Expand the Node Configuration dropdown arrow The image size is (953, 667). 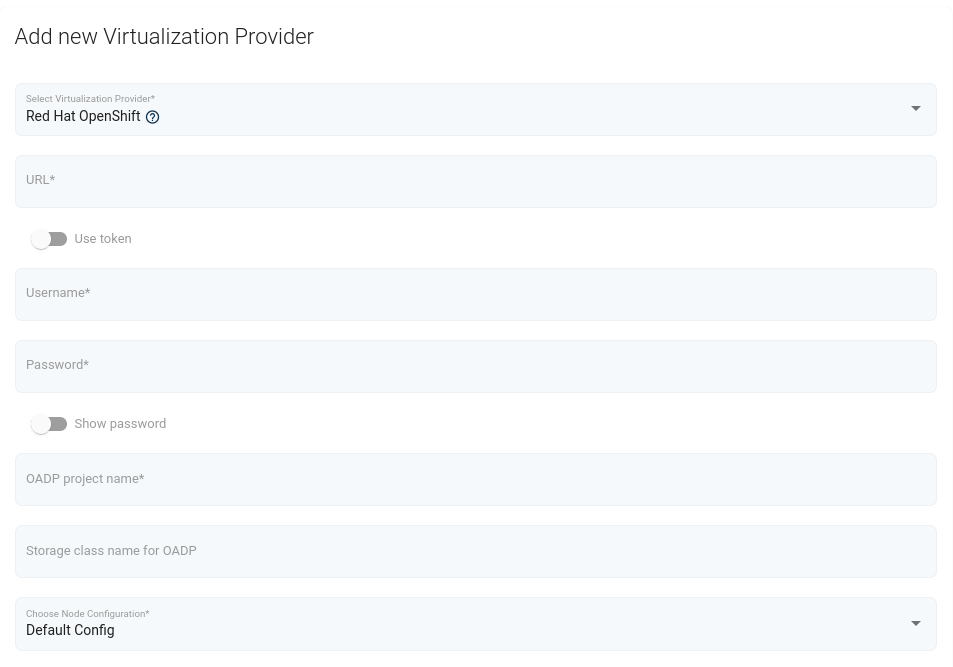tap(915, 624)
